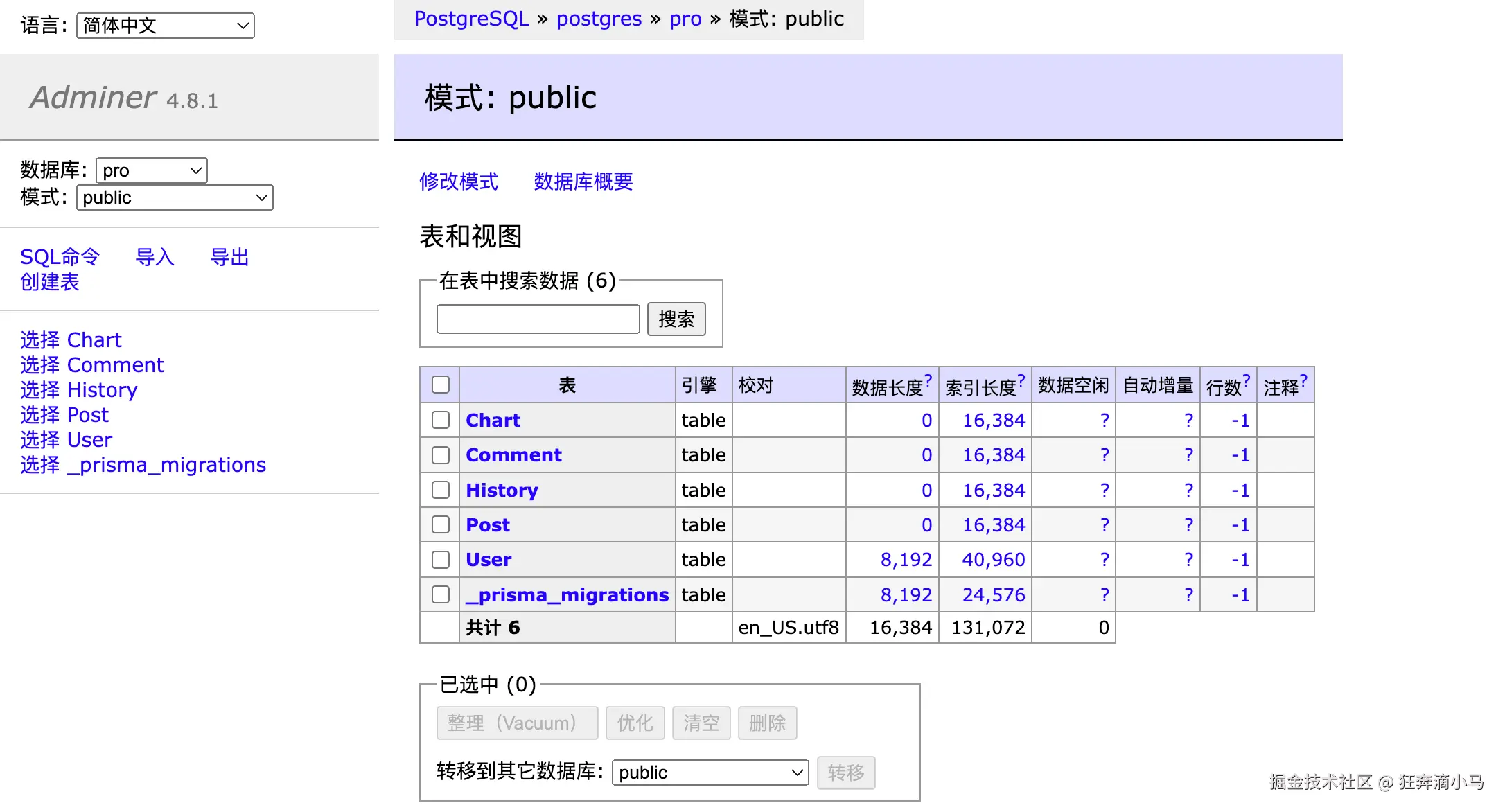
Task: Click postgres in the breadcrumb
Action: click(599, 19)
